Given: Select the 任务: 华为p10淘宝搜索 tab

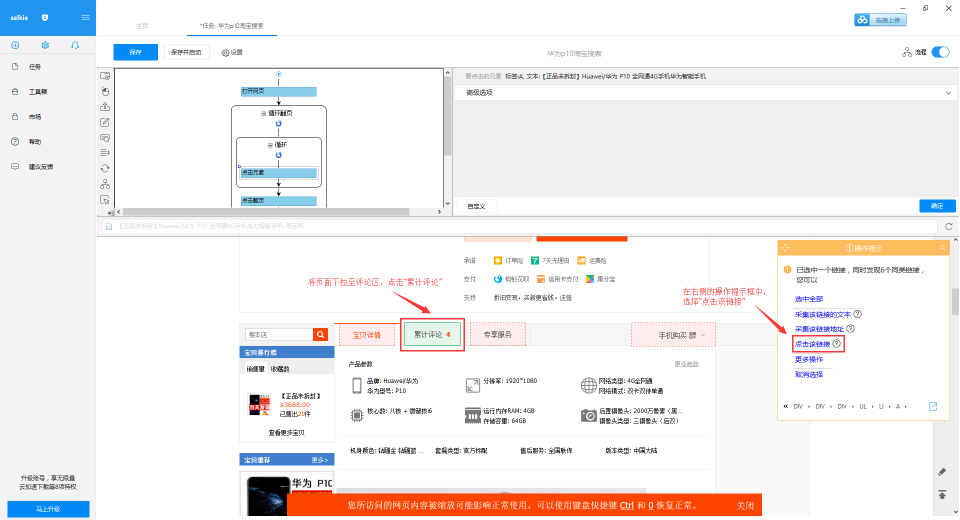Looking at the screenshot, I should click(x=232, y=26).
